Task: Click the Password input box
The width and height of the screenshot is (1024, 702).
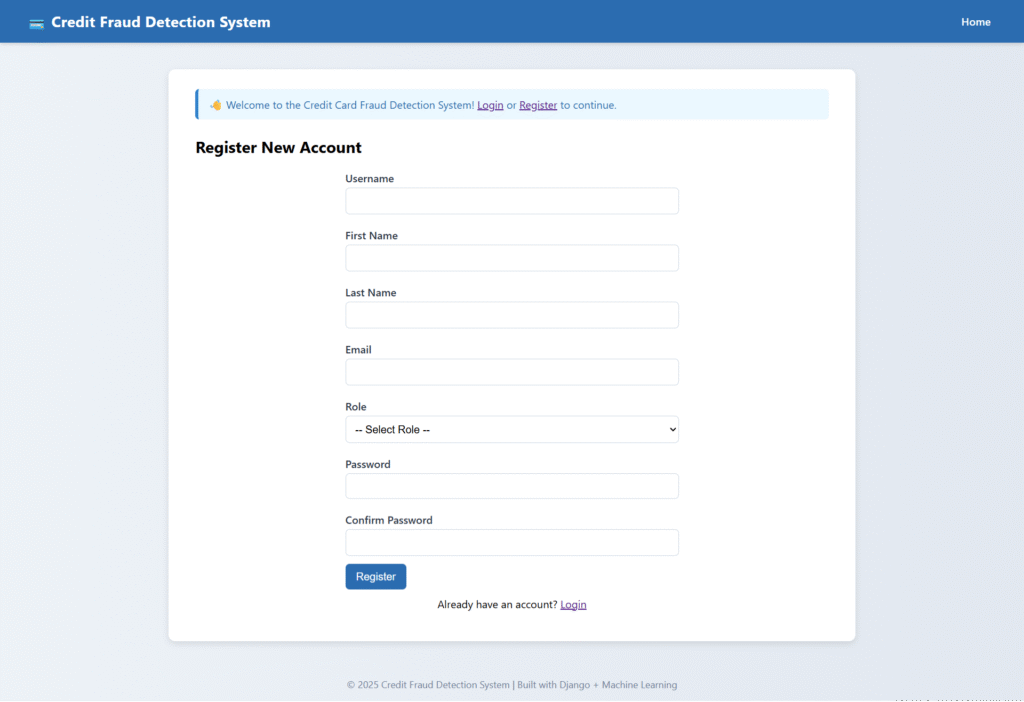Action: point(511,485)
